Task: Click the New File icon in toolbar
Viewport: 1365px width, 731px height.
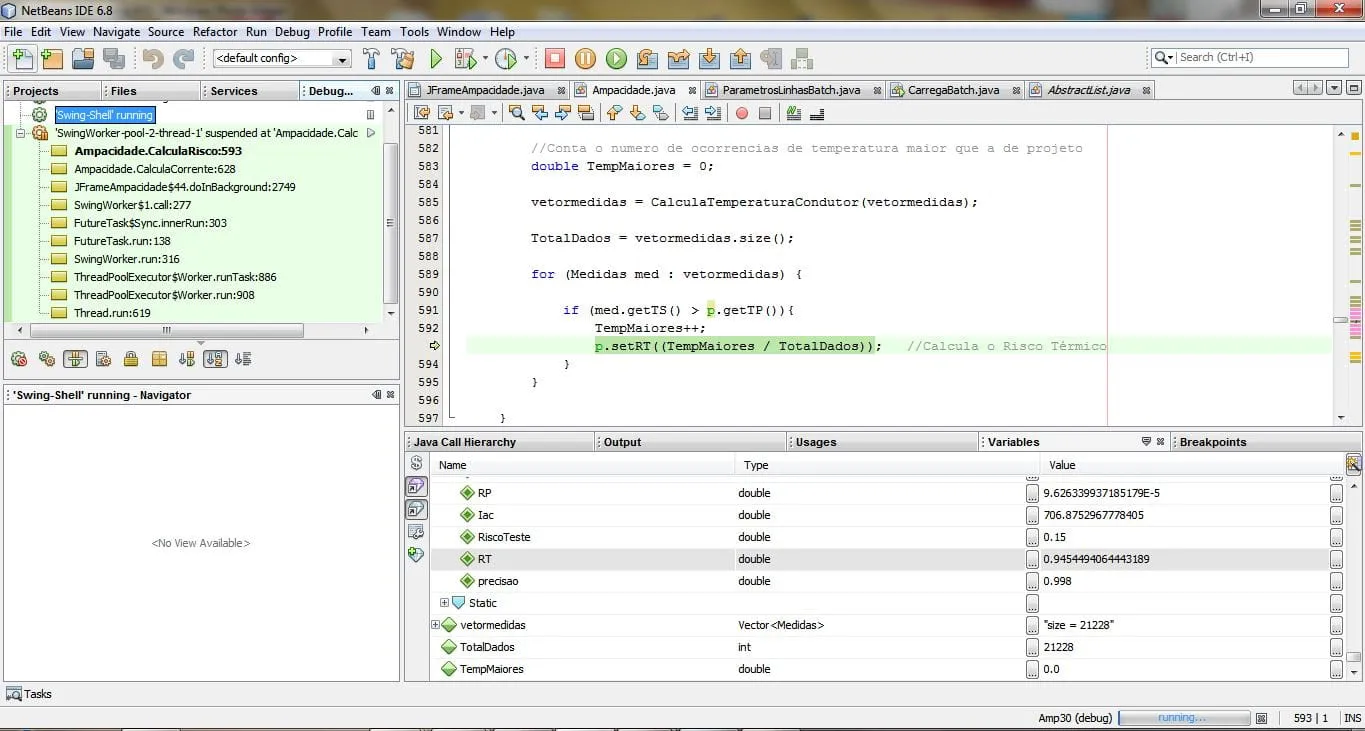Action: [21, 59]
